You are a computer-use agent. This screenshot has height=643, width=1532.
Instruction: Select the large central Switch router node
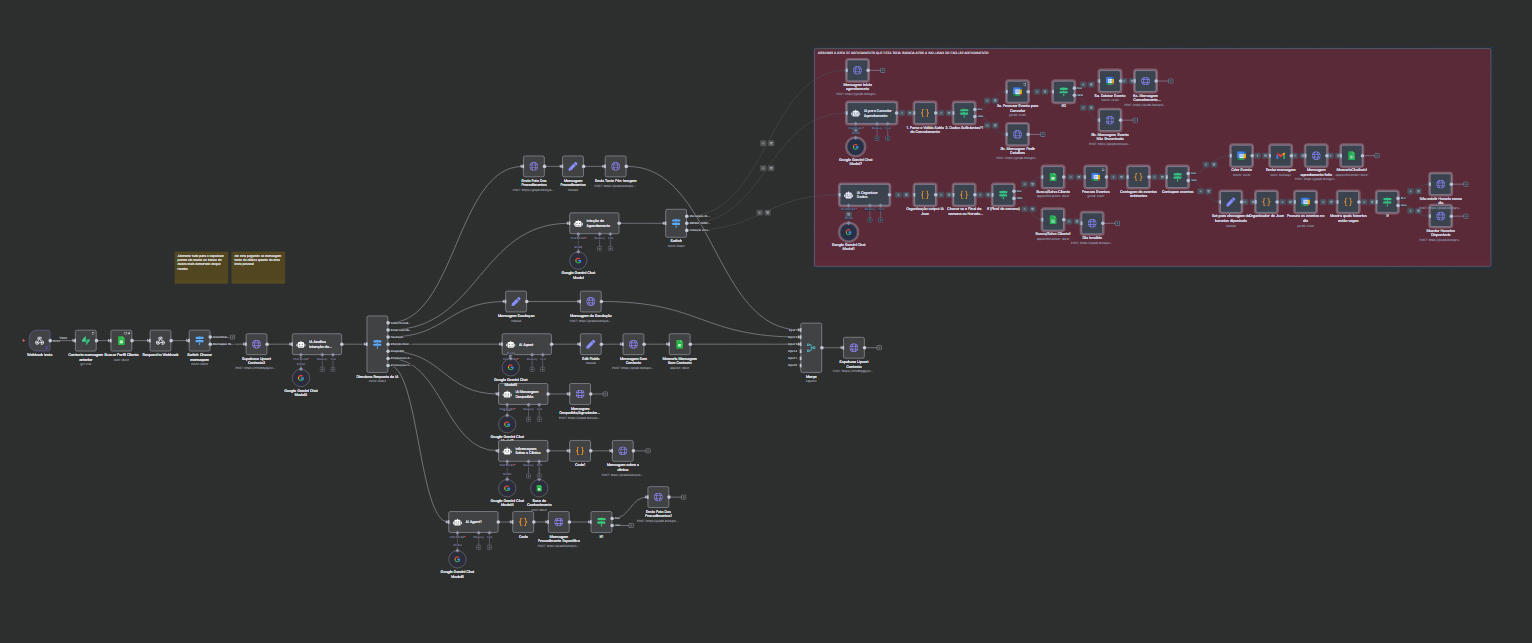pos(377,344)
